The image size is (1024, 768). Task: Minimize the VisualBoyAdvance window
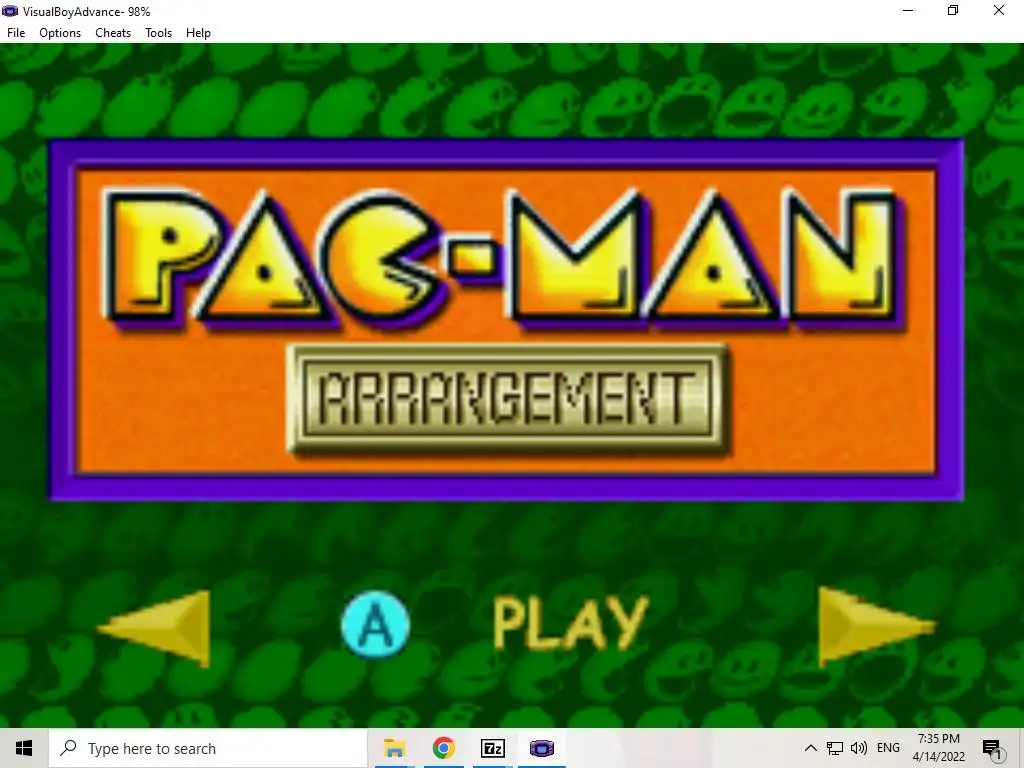point(908,10)
